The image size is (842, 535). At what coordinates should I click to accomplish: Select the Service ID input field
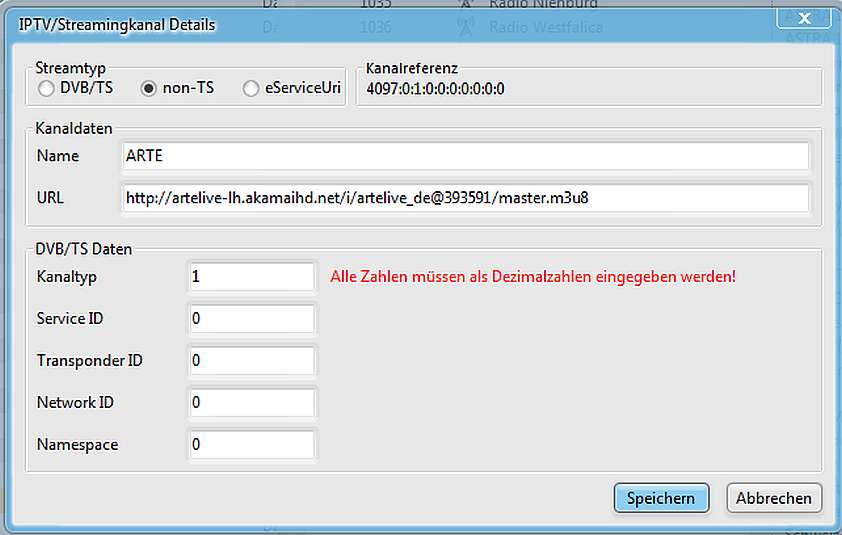tap(252, 319)
